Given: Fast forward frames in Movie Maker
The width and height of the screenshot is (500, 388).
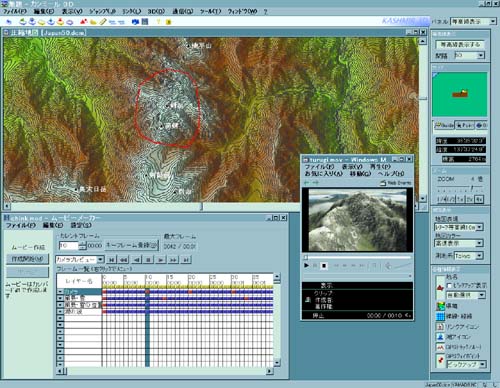Looking at the screenshot, I should (x=173, y=259).
